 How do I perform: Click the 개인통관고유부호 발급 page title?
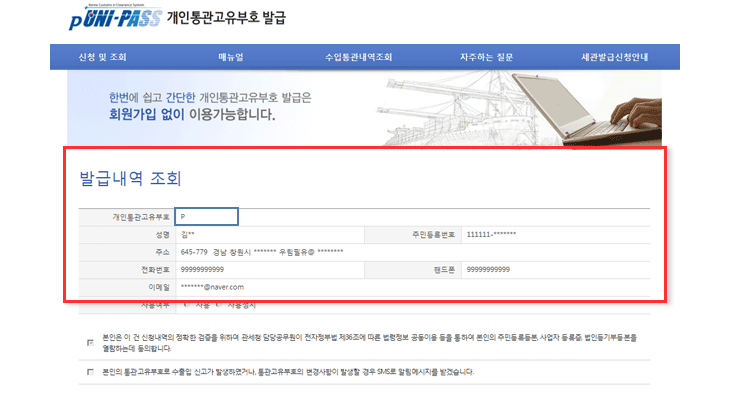[226, 18]
